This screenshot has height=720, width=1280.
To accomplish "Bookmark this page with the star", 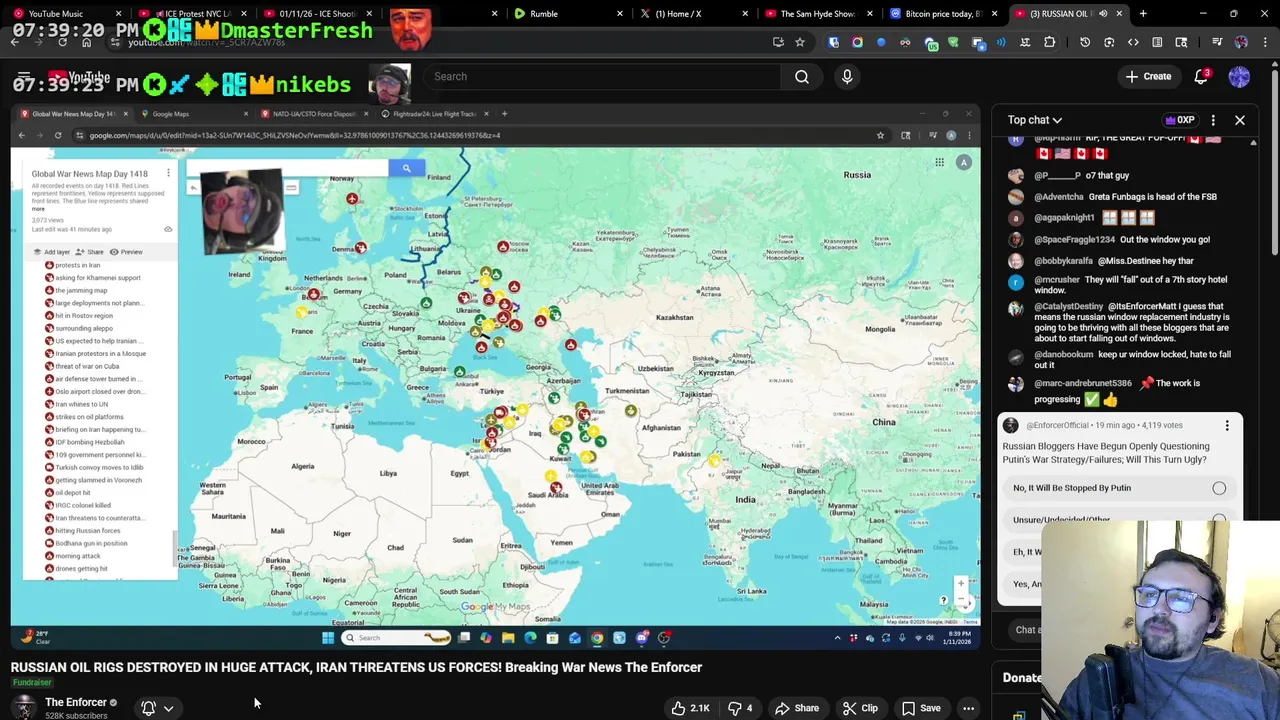I will tap(800, 42).
